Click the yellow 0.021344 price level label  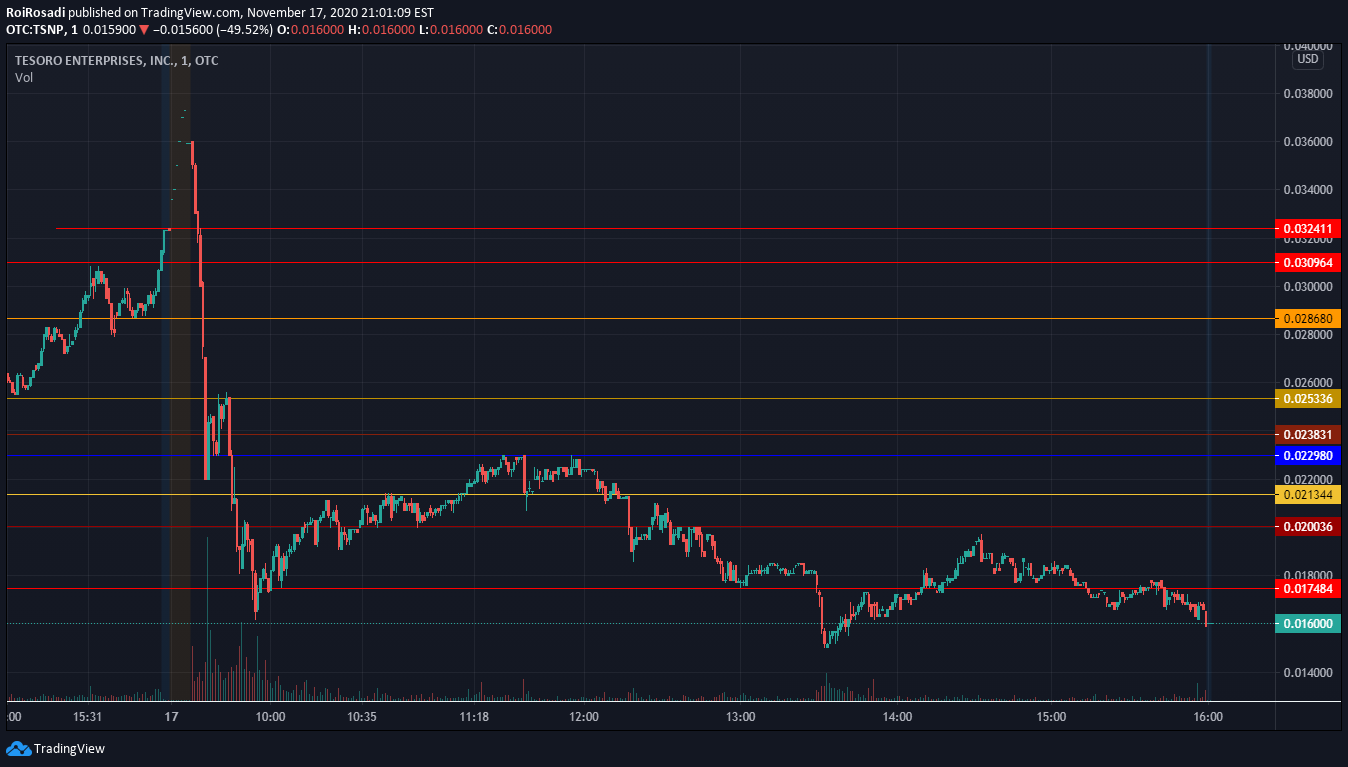(x=1309, y=495)
